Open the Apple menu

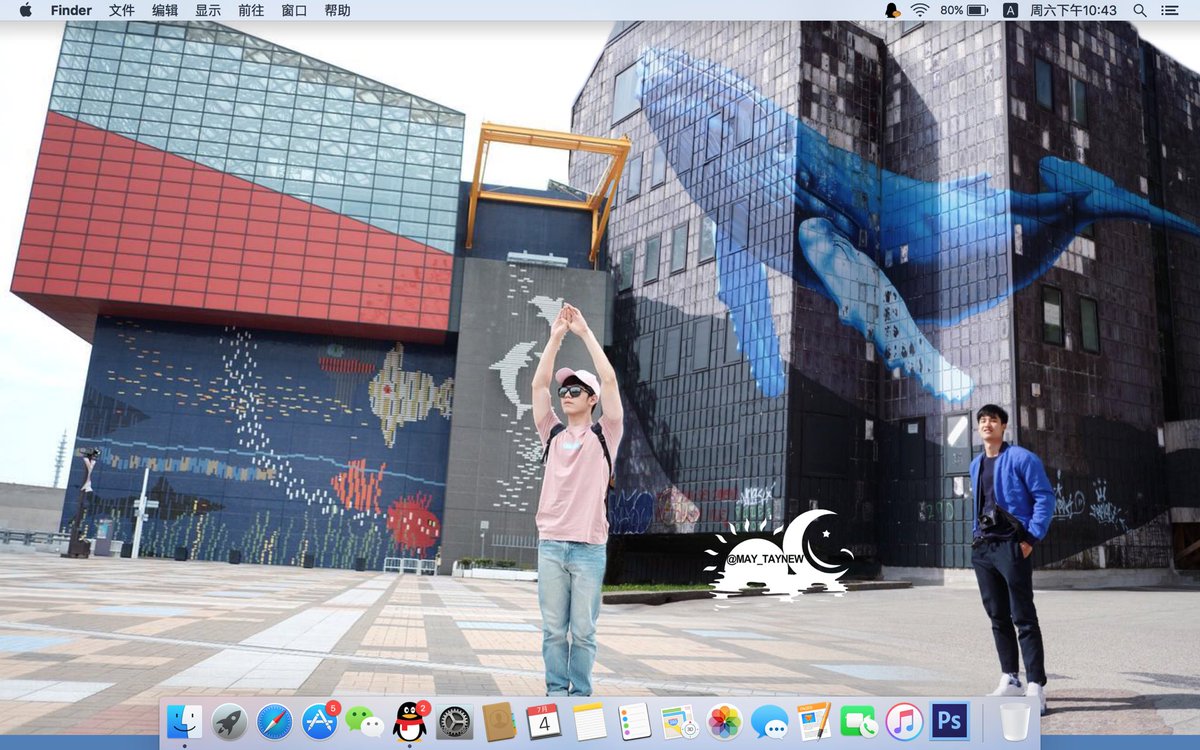25,10
